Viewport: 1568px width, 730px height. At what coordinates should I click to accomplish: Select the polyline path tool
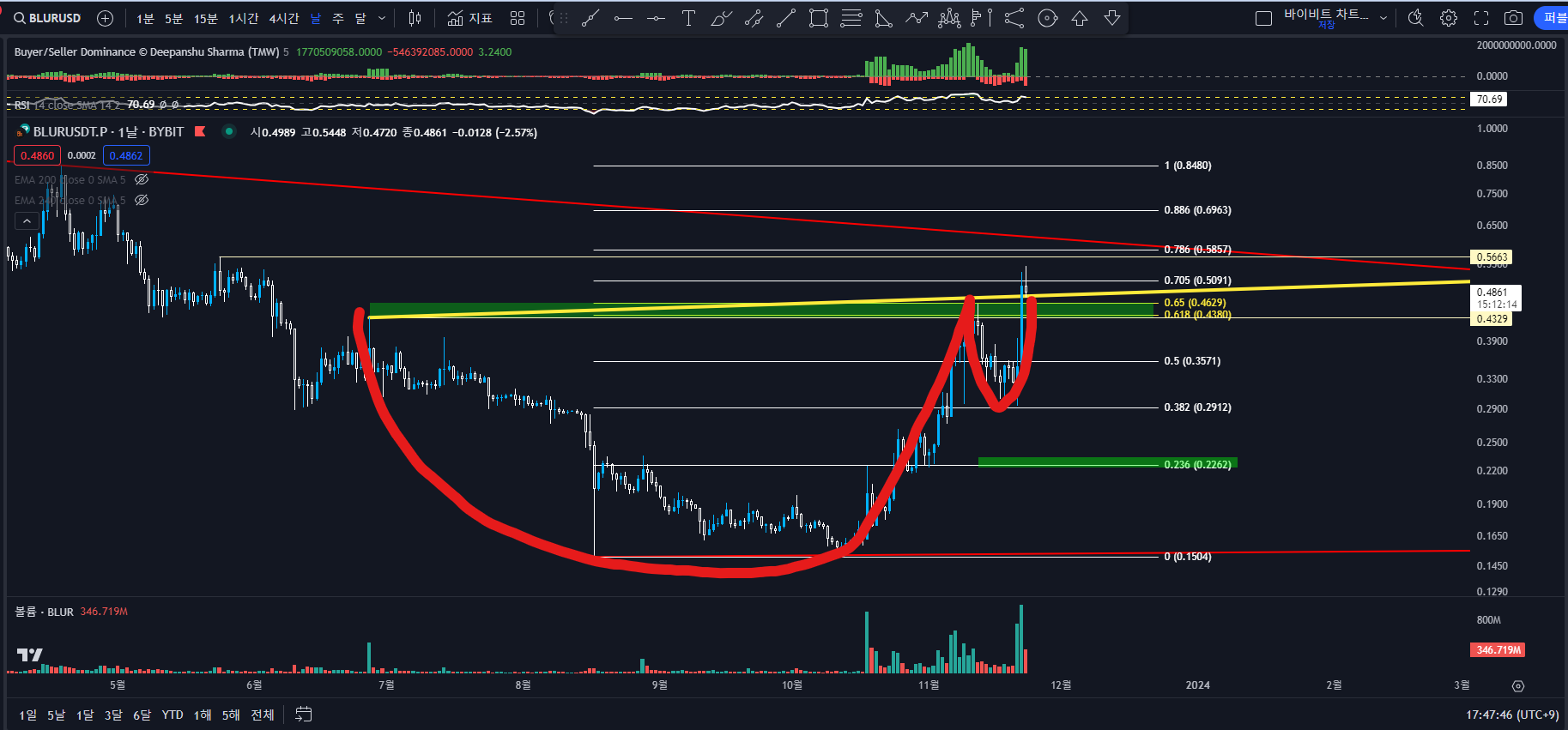[917, 18]
